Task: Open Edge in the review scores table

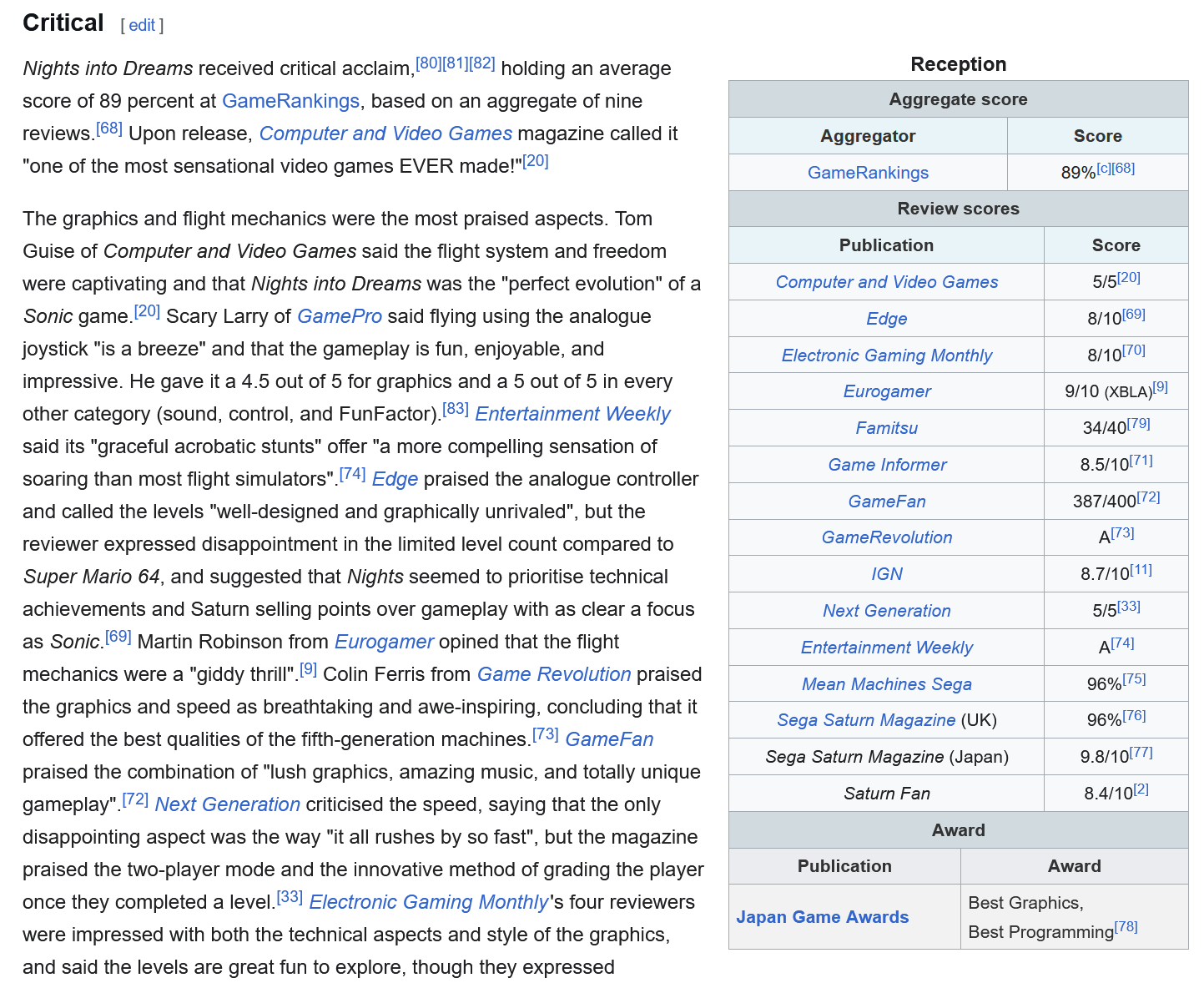Action: point(887,319)
